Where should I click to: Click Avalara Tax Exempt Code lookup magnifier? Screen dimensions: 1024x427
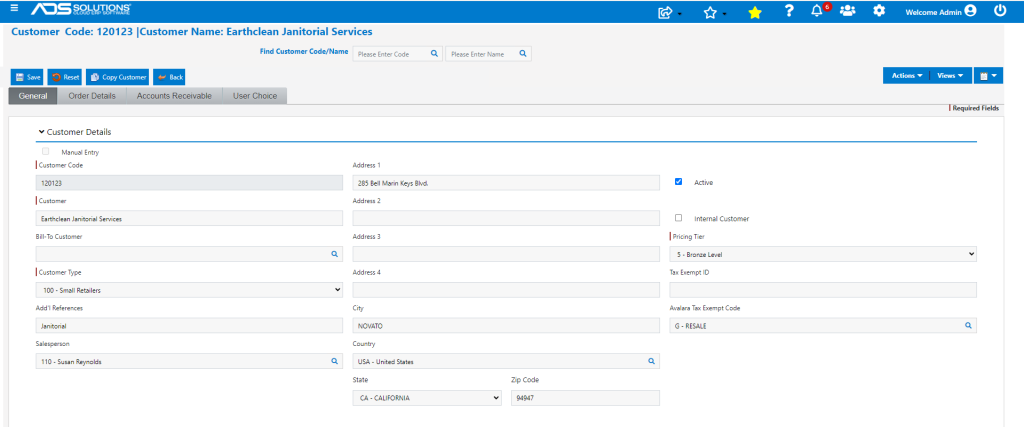coord(968,324)
